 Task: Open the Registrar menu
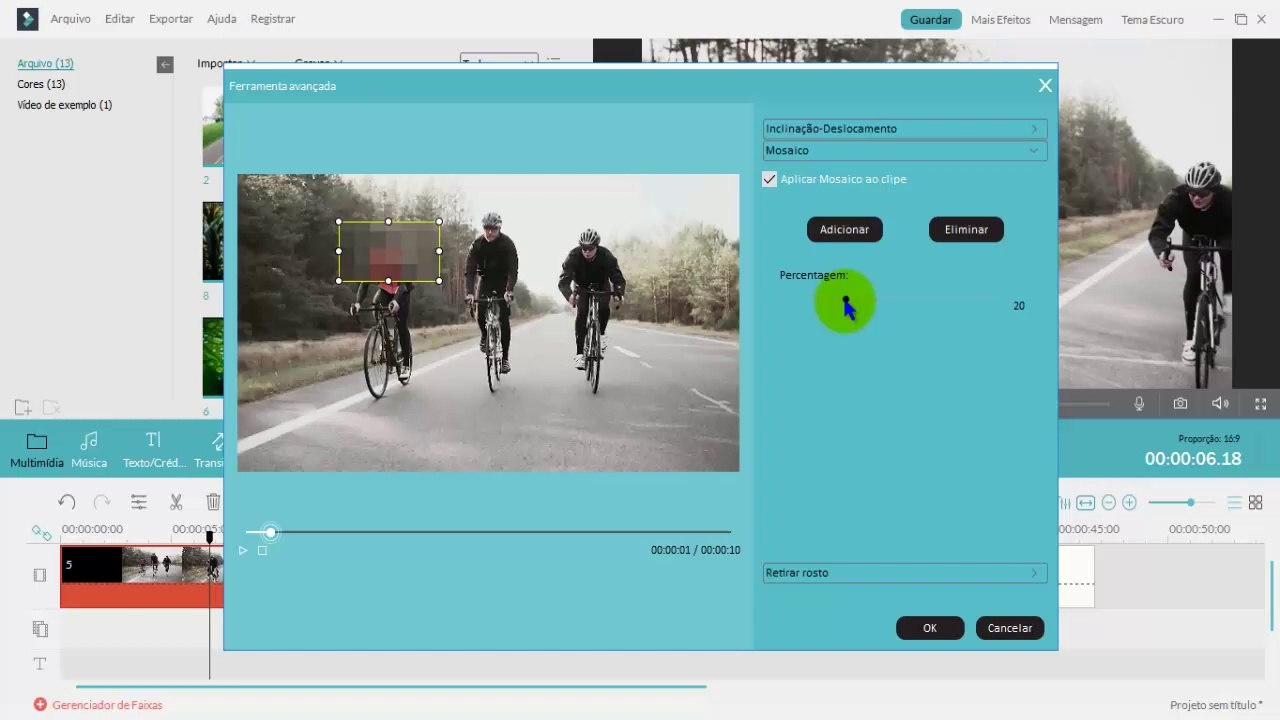[x=273, y=19]
